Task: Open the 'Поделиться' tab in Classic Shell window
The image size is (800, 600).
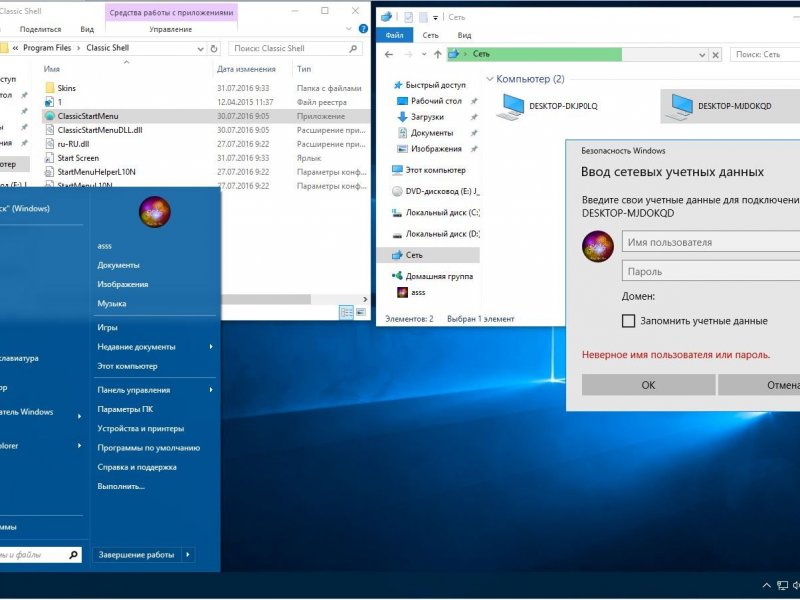Action: pos(40,29)
